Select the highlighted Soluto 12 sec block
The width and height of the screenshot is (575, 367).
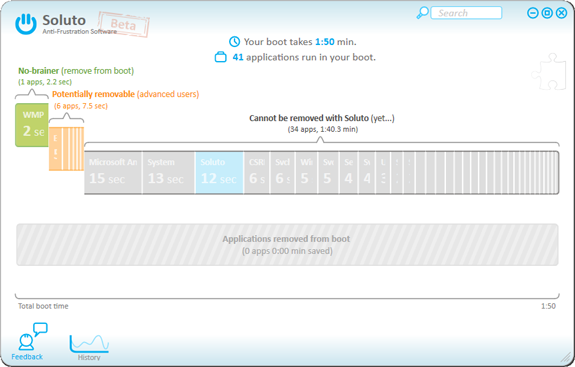(x=219, y=172)
